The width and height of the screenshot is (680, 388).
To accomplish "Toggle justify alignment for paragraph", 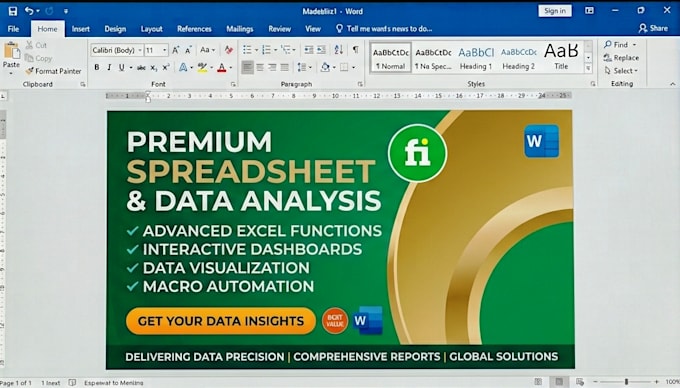I will (x=285, y=67).
